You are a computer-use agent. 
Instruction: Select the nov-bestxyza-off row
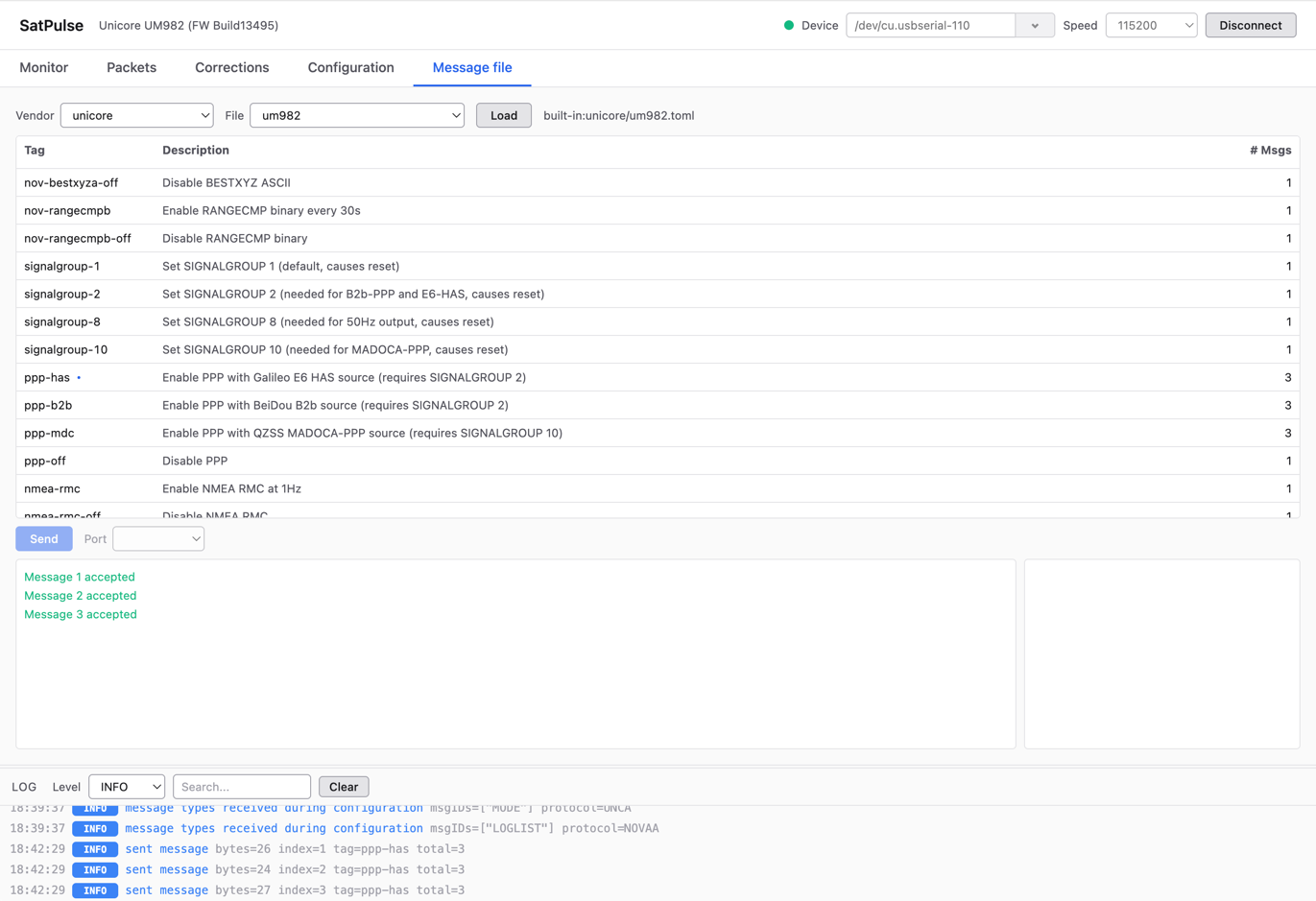pos(658,182)
